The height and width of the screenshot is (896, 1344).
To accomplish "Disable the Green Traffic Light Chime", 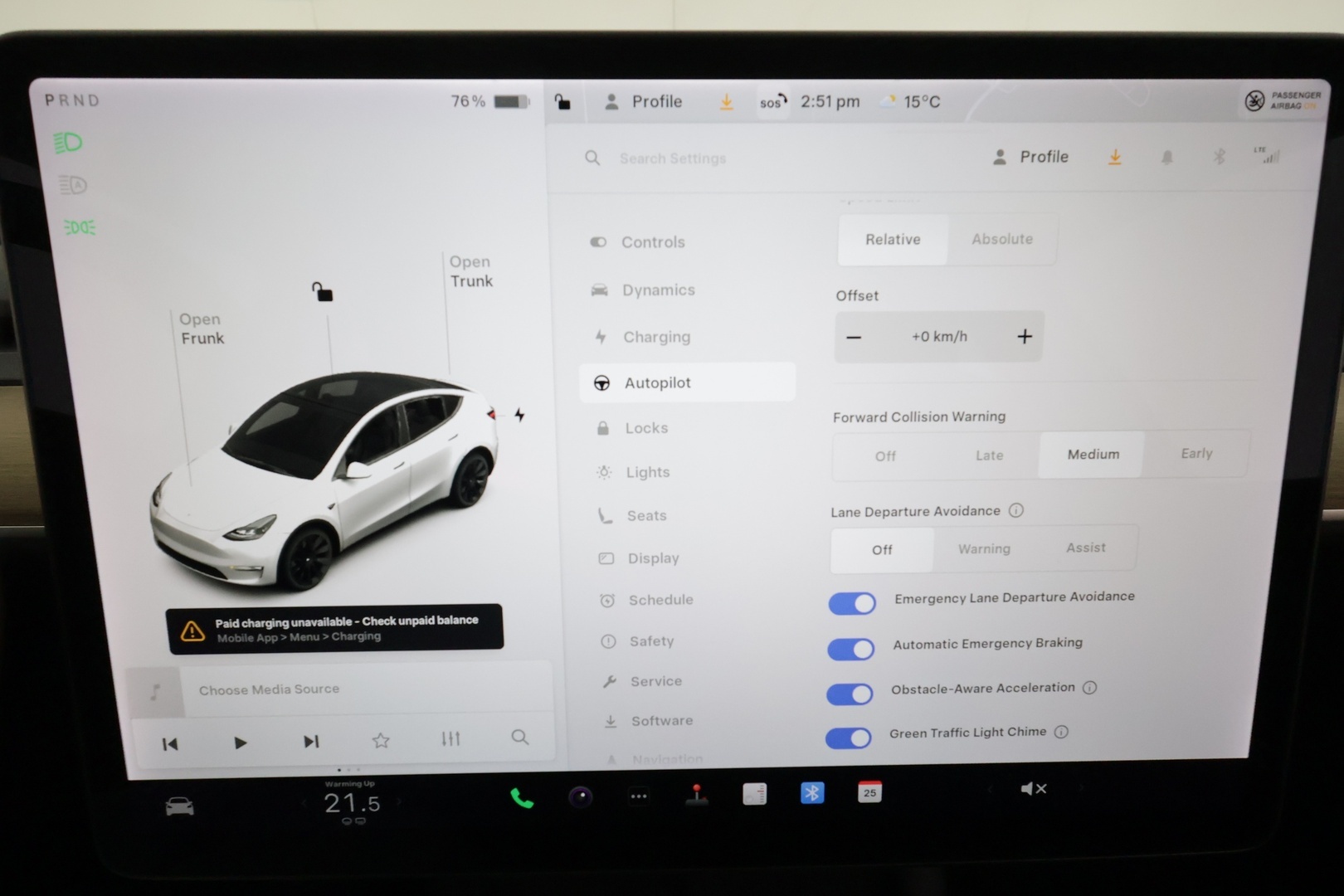I will point(847,738).
